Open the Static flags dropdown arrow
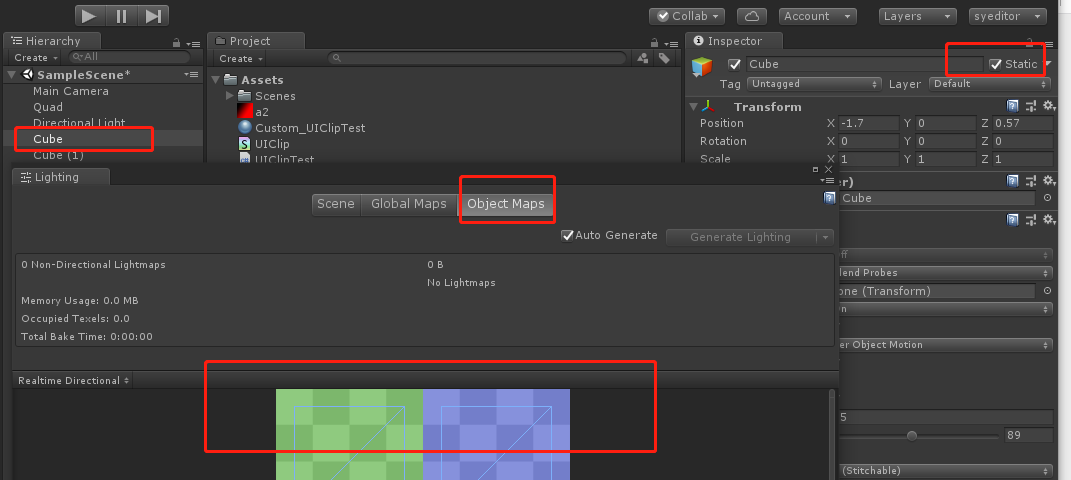Image resolution: width=1071 pixels, height=480 pixels. click(1048, 64)
